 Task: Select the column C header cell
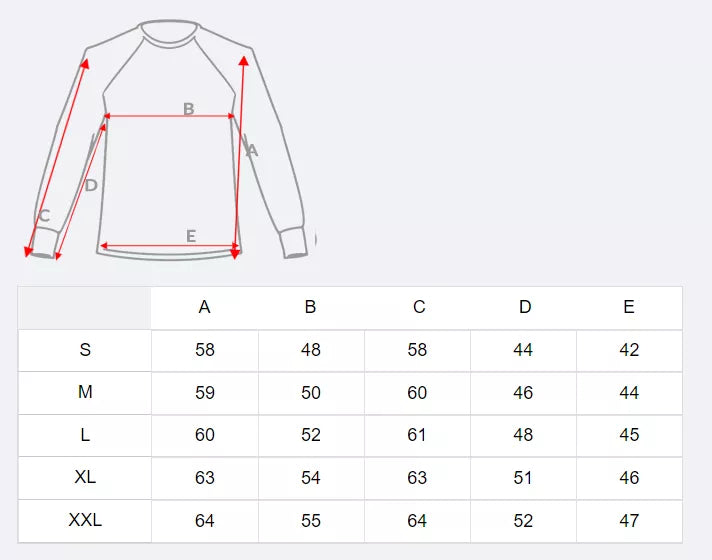(x=418, y=307)
